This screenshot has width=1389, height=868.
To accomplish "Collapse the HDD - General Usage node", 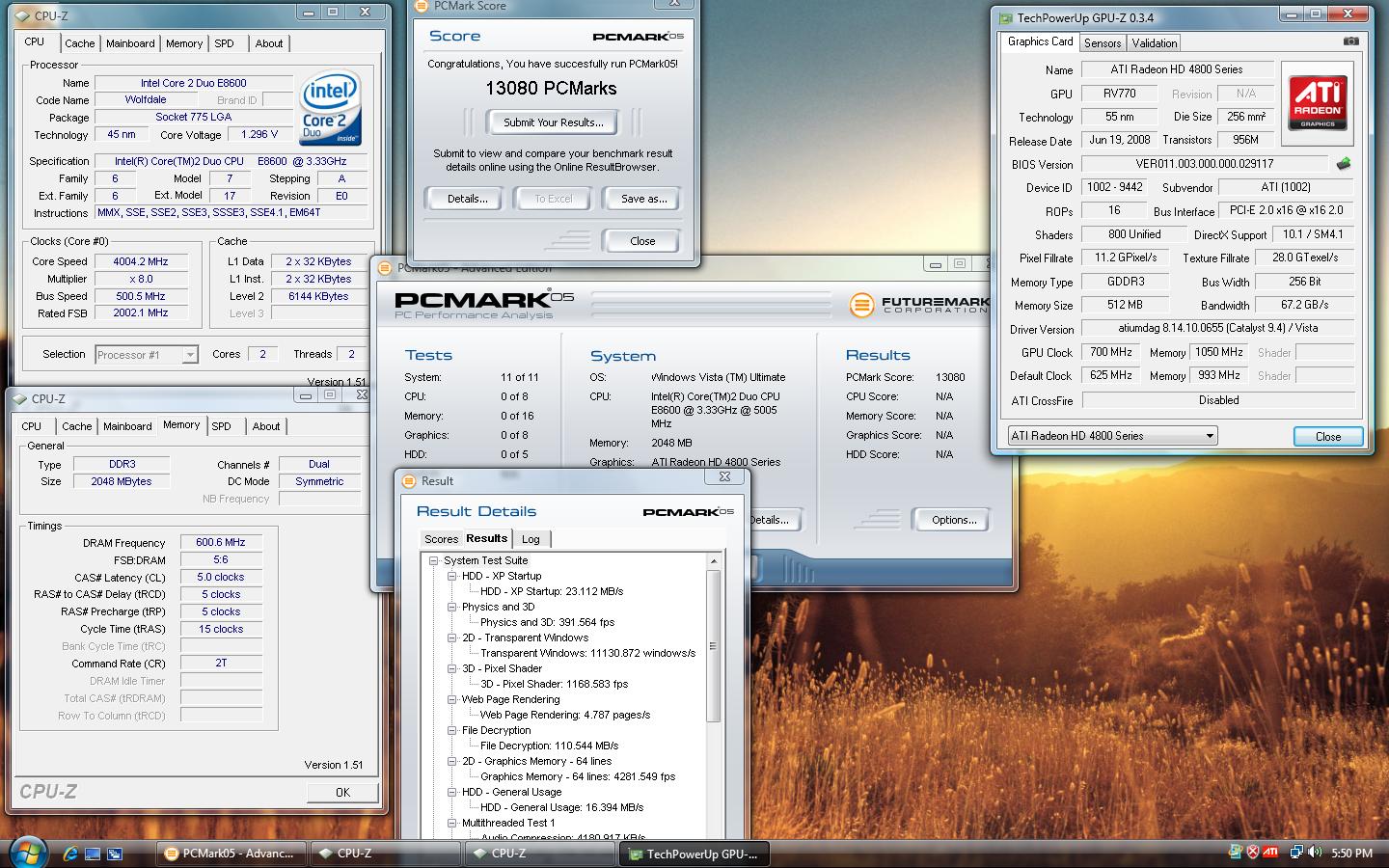I will point(451,792).
